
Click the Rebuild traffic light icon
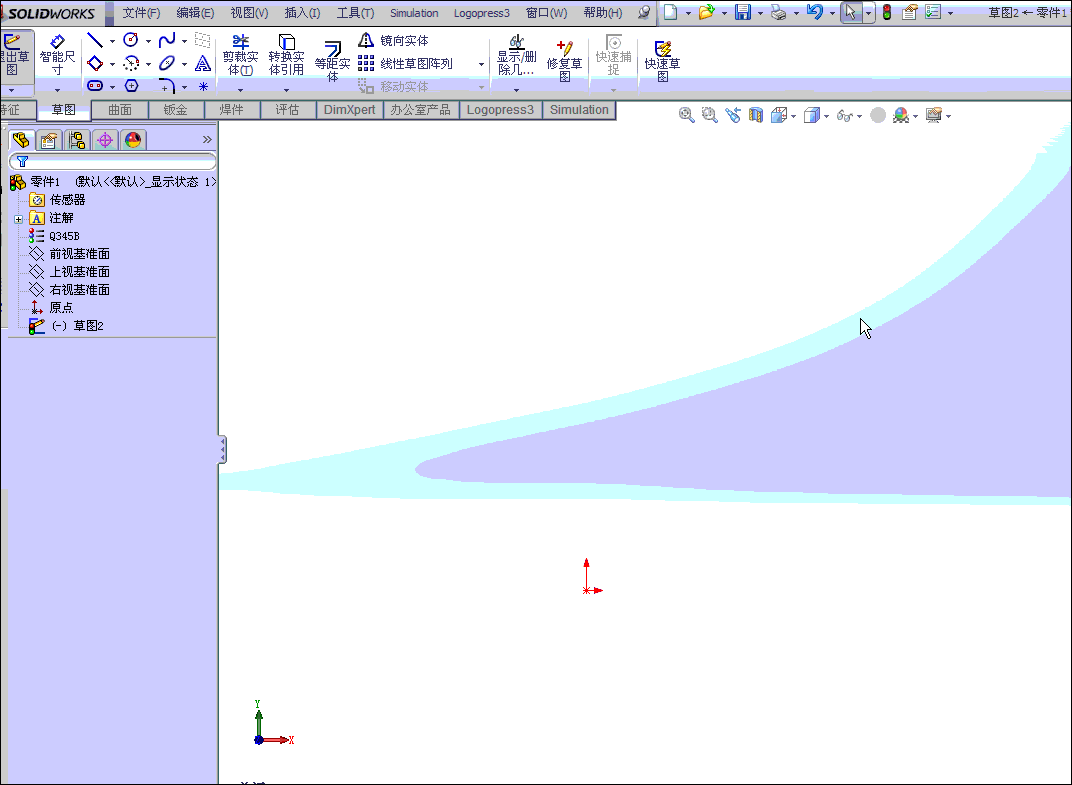click(887, 12)
